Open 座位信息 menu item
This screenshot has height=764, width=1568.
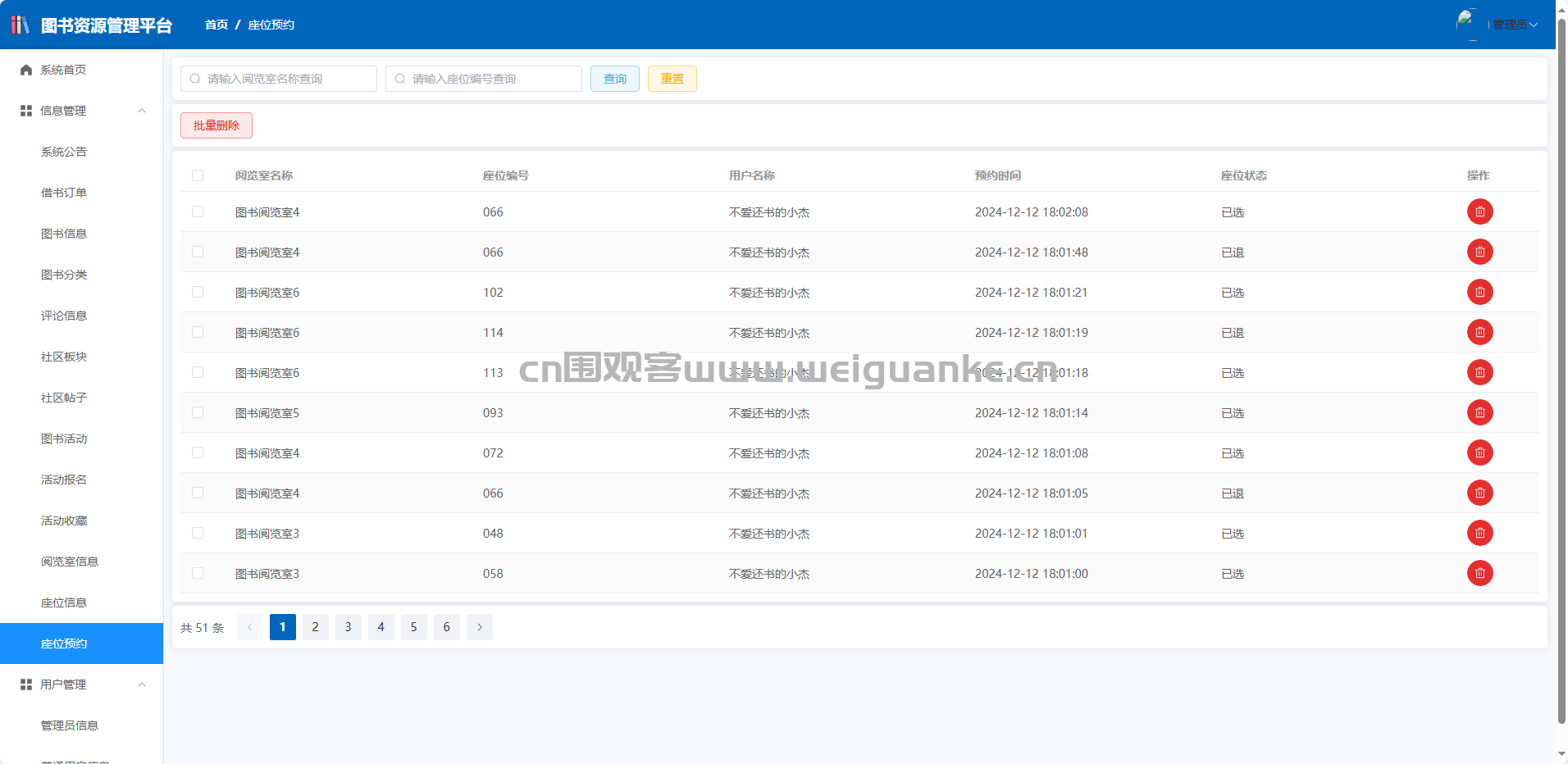click(x=82, y=603)
